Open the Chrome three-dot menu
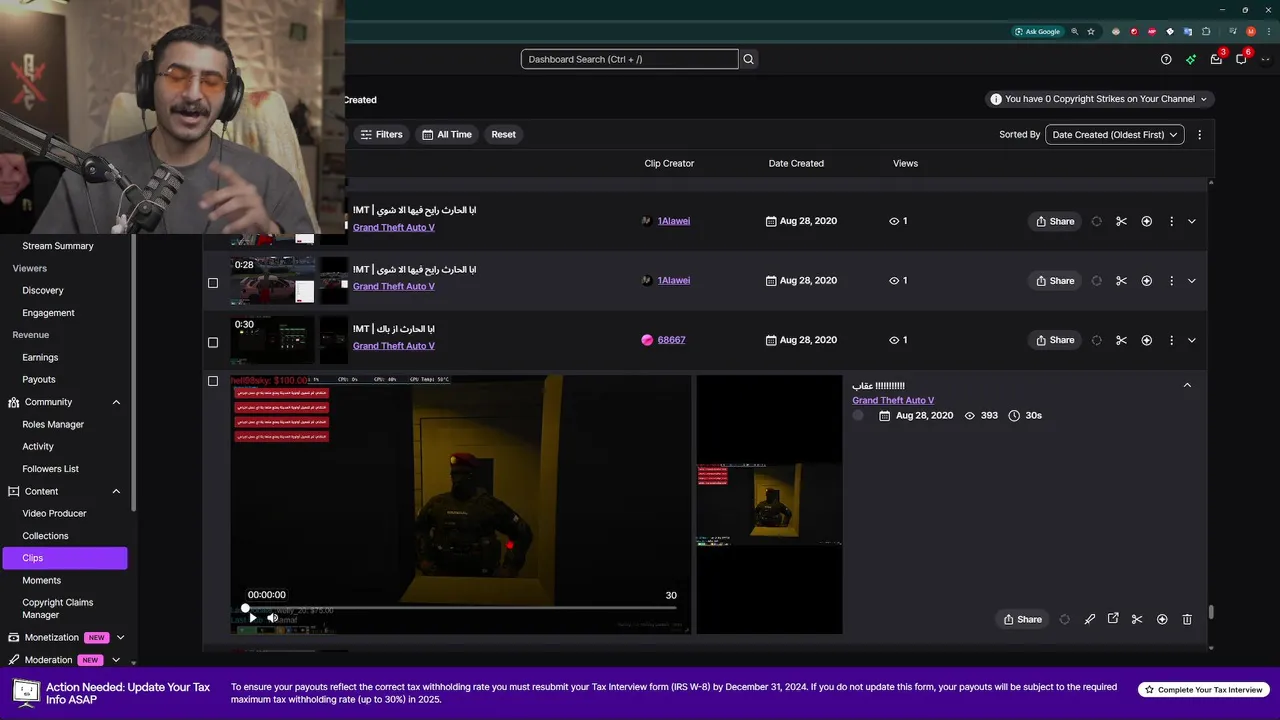Viewport: 1280px width, 720px height. click(x=1269, y=31)
